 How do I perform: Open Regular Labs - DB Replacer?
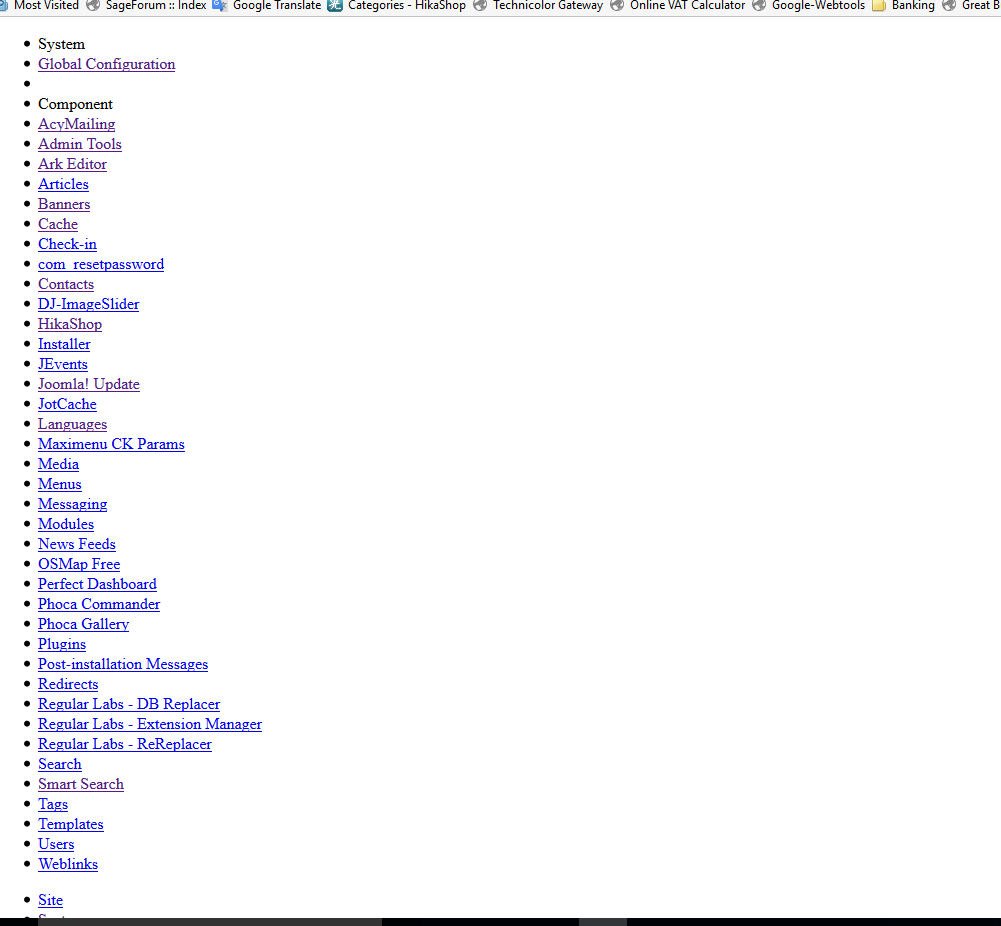pos(129,704)
